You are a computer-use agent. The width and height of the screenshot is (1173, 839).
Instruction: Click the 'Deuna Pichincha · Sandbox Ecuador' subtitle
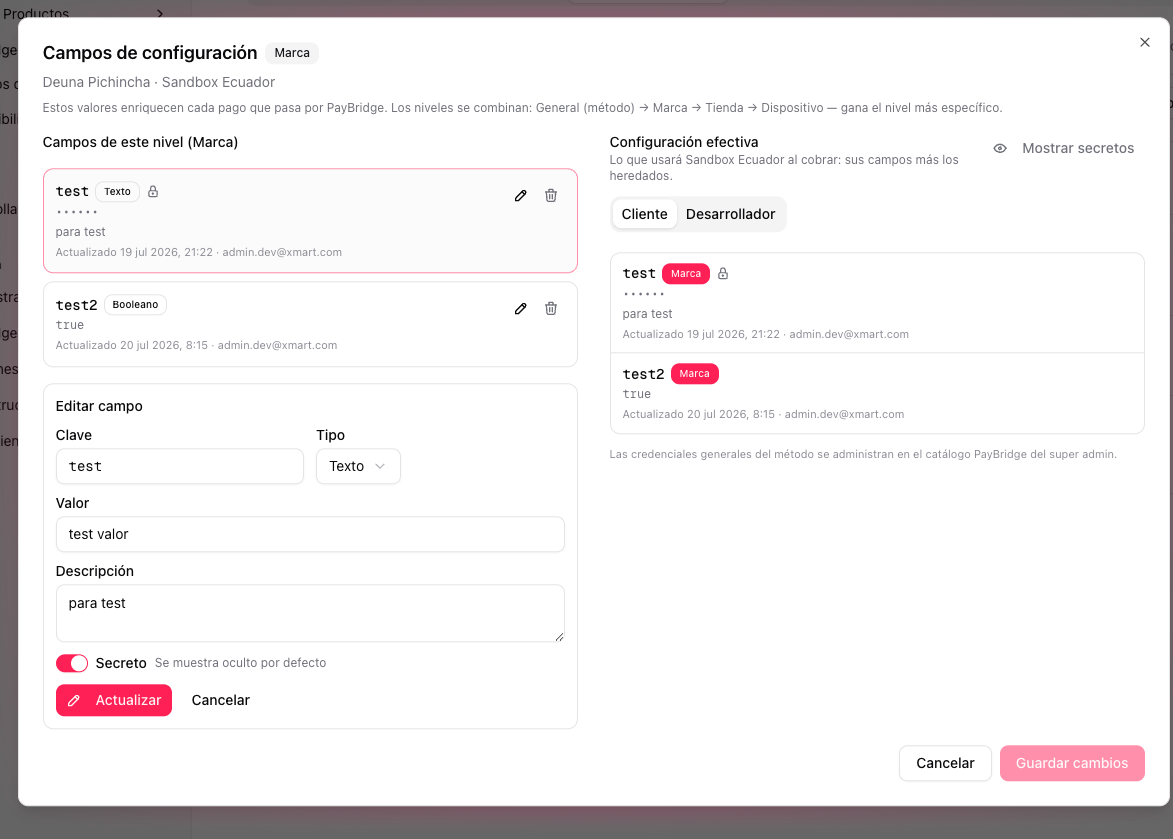159,82
